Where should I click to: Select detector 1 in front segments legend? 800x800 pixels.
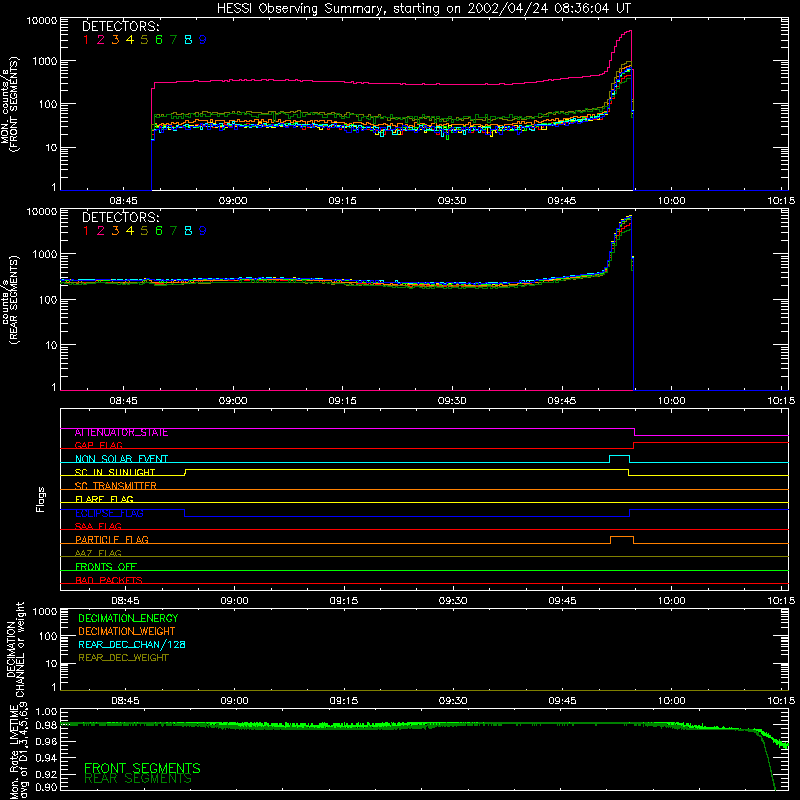click(x=86, y=40)
